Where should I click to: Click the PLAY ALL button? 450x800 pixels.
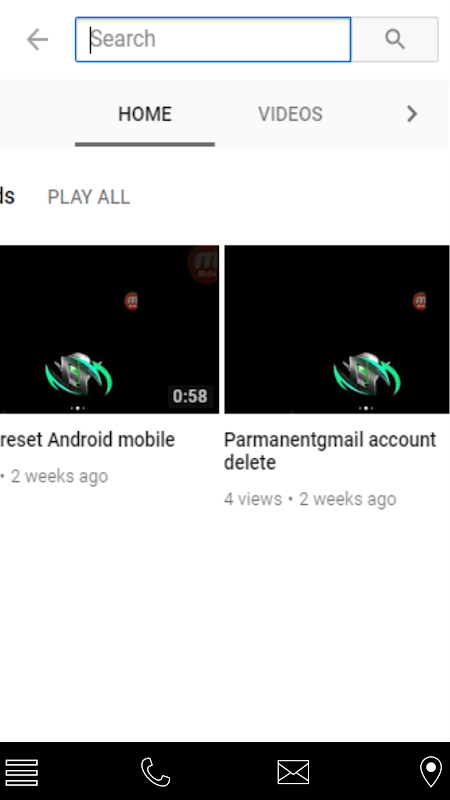tap(89, 197)
